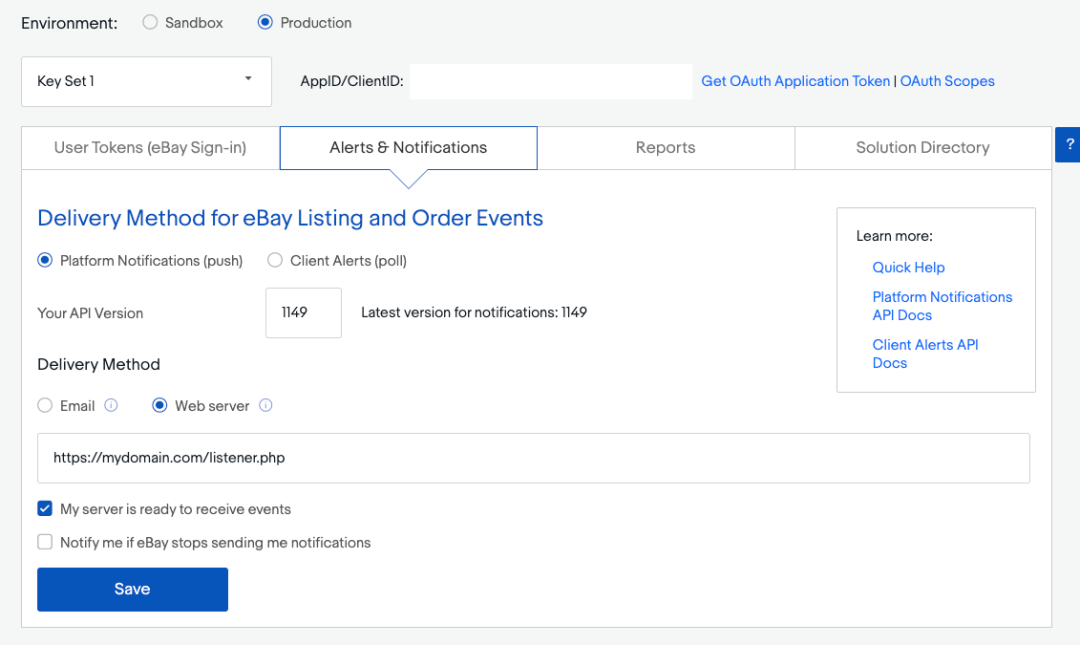Open the Get OAuth Application Token link
This screenshot has width=1080, height=645.
(x=795, y=81)
